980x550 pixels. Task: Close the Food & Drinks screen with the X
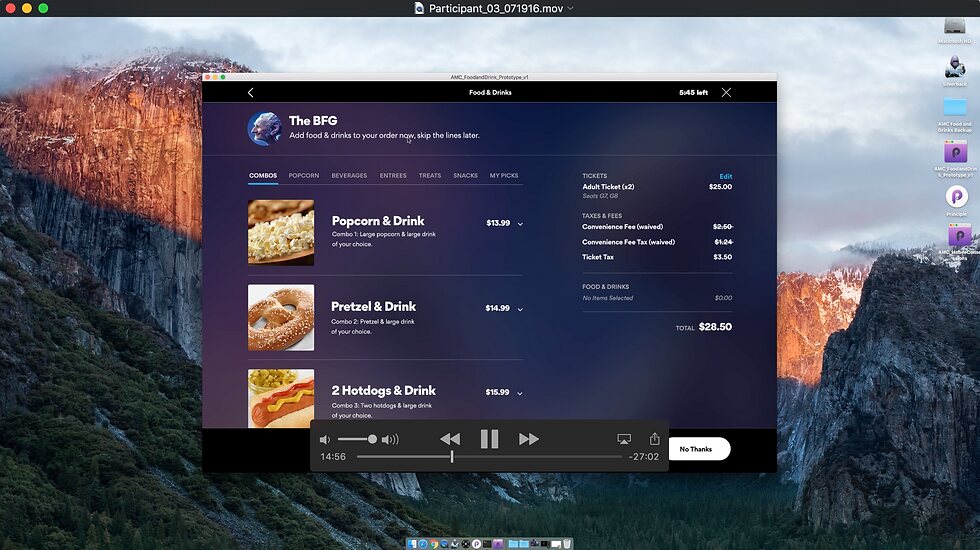[x=726, y=92]
